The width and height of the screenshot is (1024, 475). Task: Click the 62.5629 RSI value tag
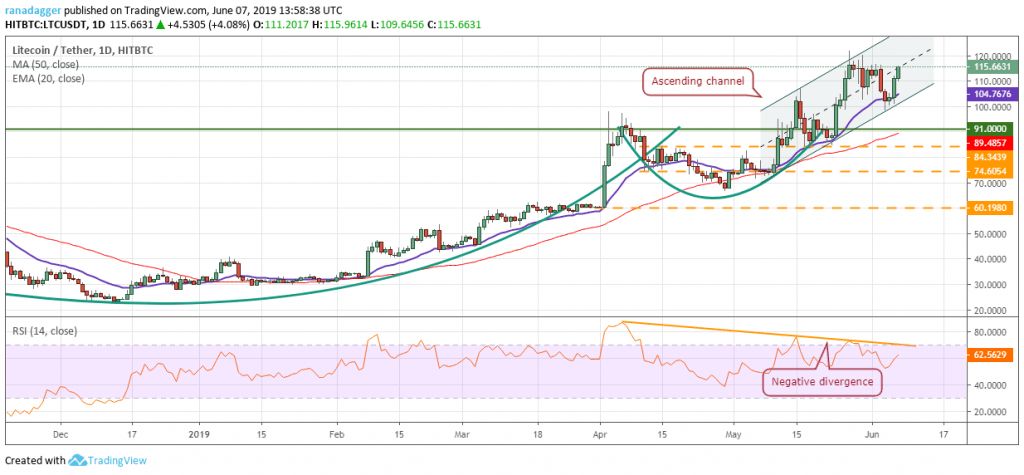point(991,354)
